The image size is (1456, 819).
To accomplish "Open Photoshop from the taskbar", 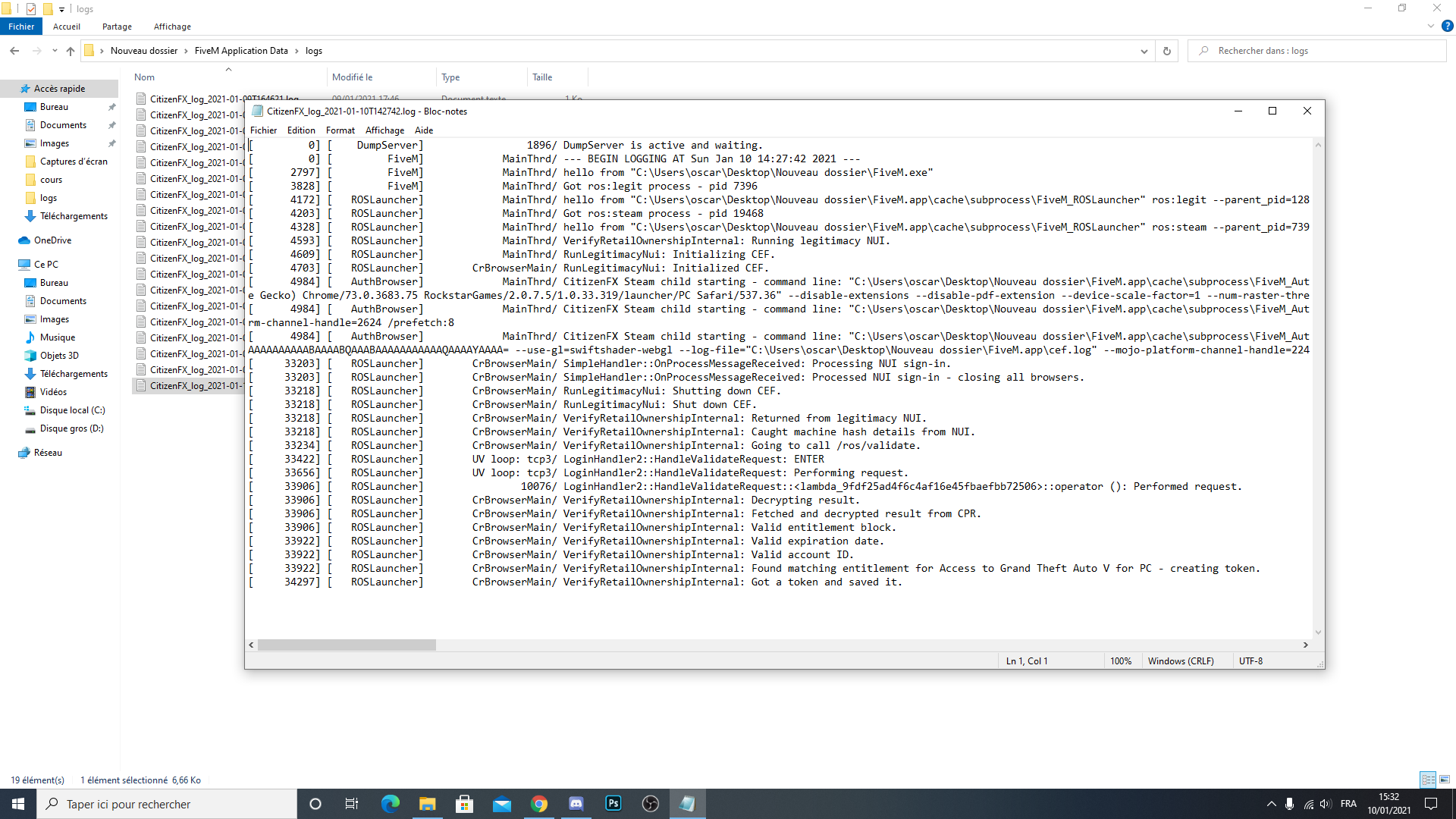I will [613, 804].
